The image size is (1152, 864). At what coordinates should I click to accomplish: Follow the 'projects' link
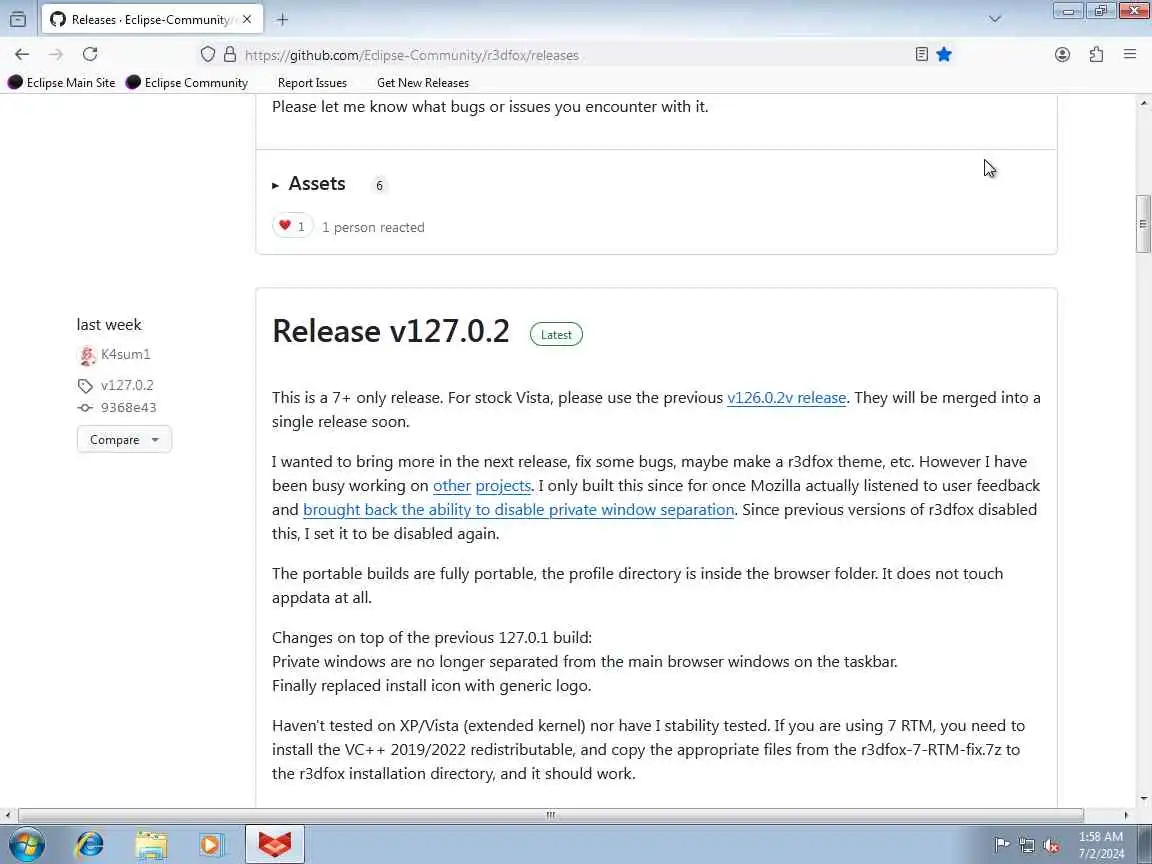point(503,486)
